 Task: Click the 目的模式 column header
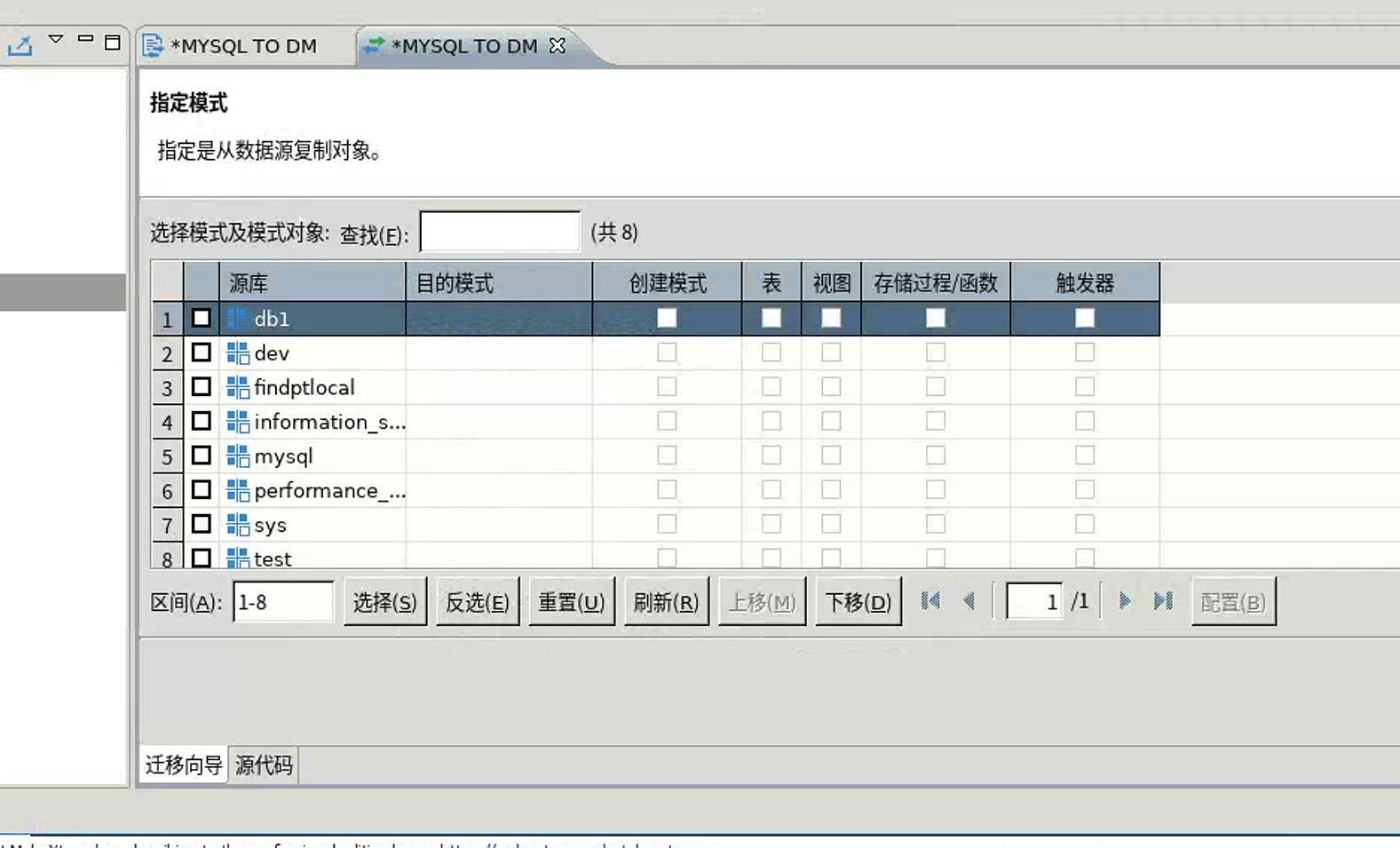pos(499,282)
